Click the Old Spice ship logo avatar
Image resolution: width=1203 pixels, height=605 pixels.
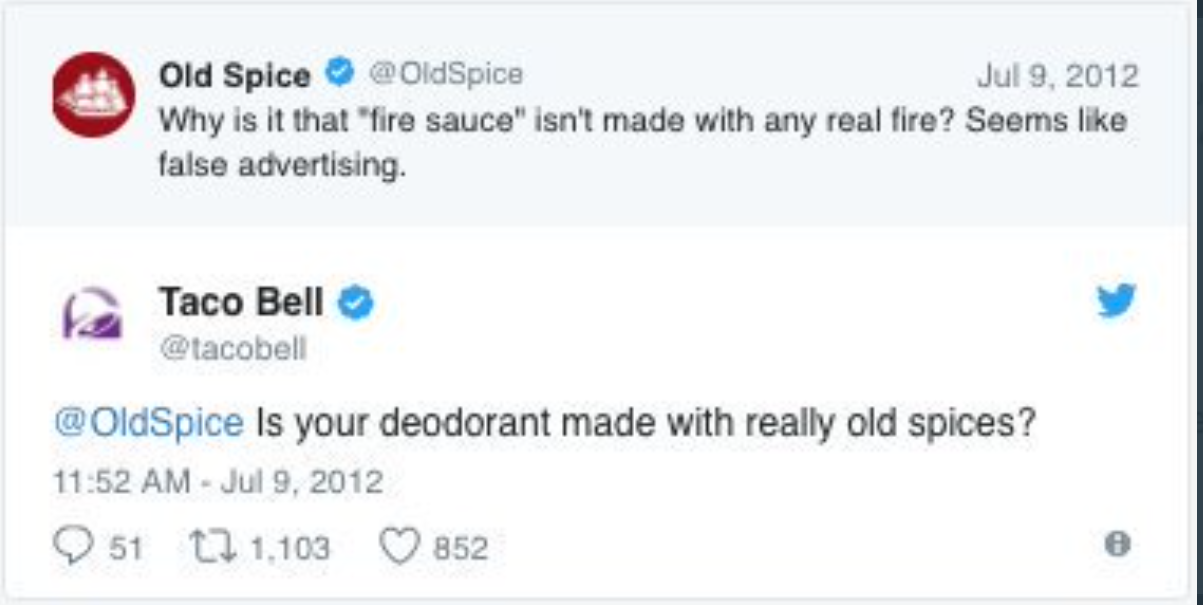point(93,95)
